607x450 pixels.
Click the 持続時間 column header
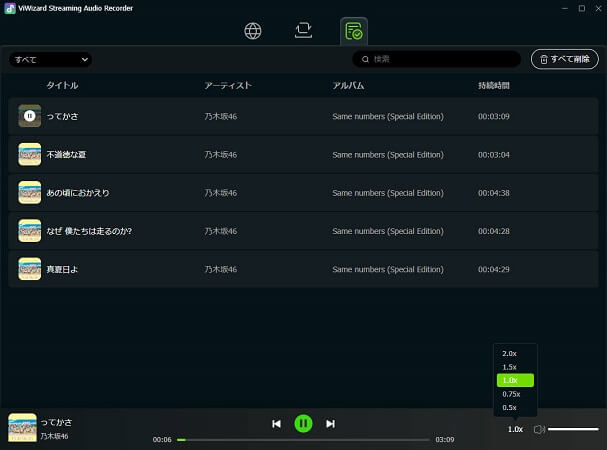494,86
